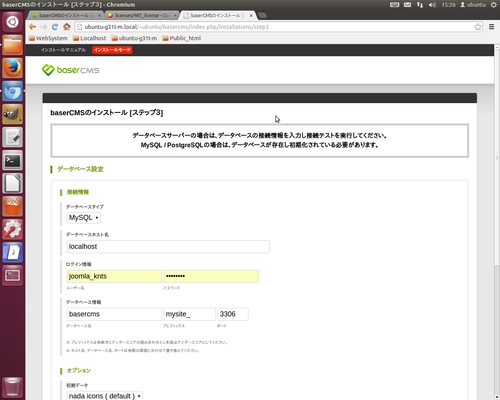The width and height of the screenshot is (500, 400).
Task: Open System Settings wrench icon
Action: click(13, 229)
